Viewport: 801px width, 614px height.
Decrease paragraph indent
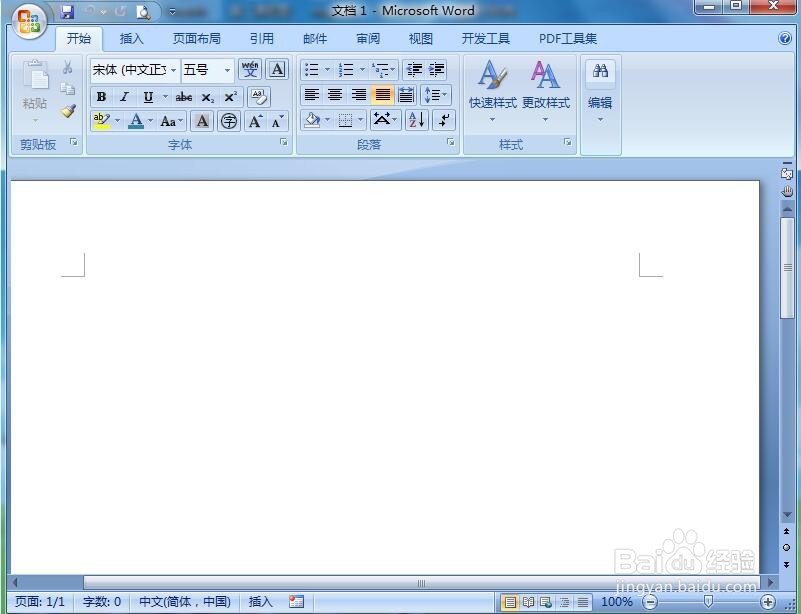coord(414,69)
